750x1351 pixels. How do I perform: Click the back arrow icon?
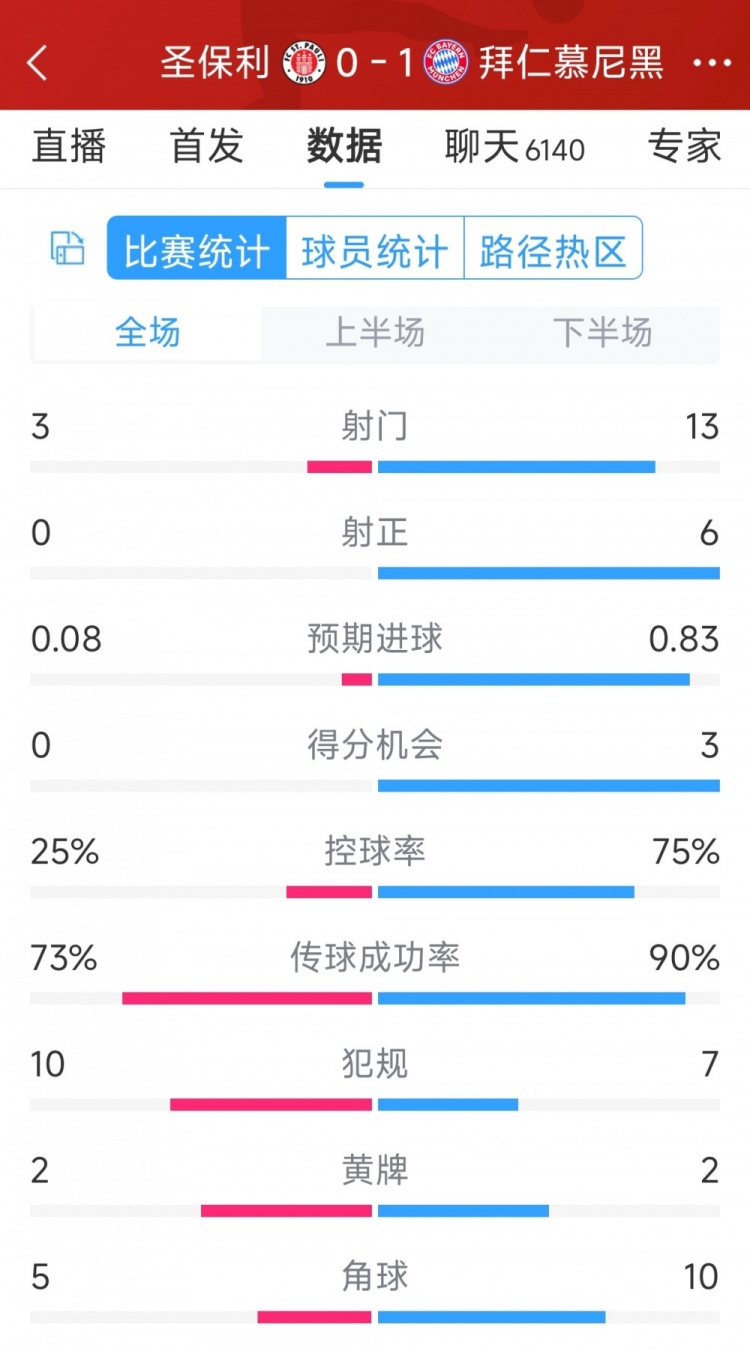click(x=38, y=64)
